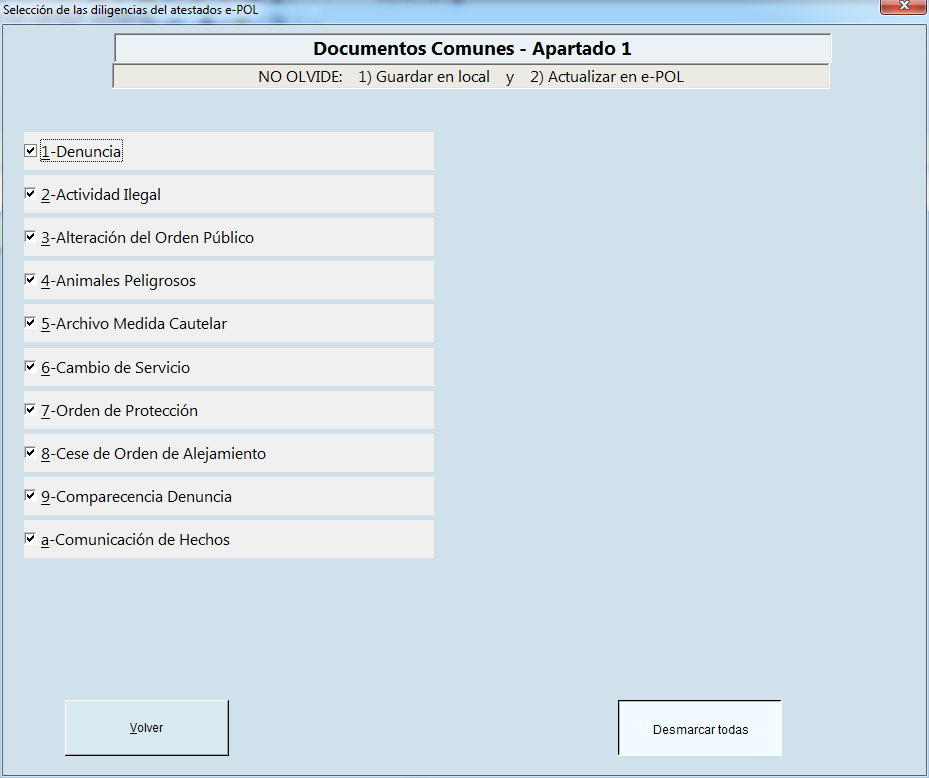This screenshot has width=929, height=778.
Task: Disable a-Comunicación de Hechos checkbox
Action: [x=31, y=539]
